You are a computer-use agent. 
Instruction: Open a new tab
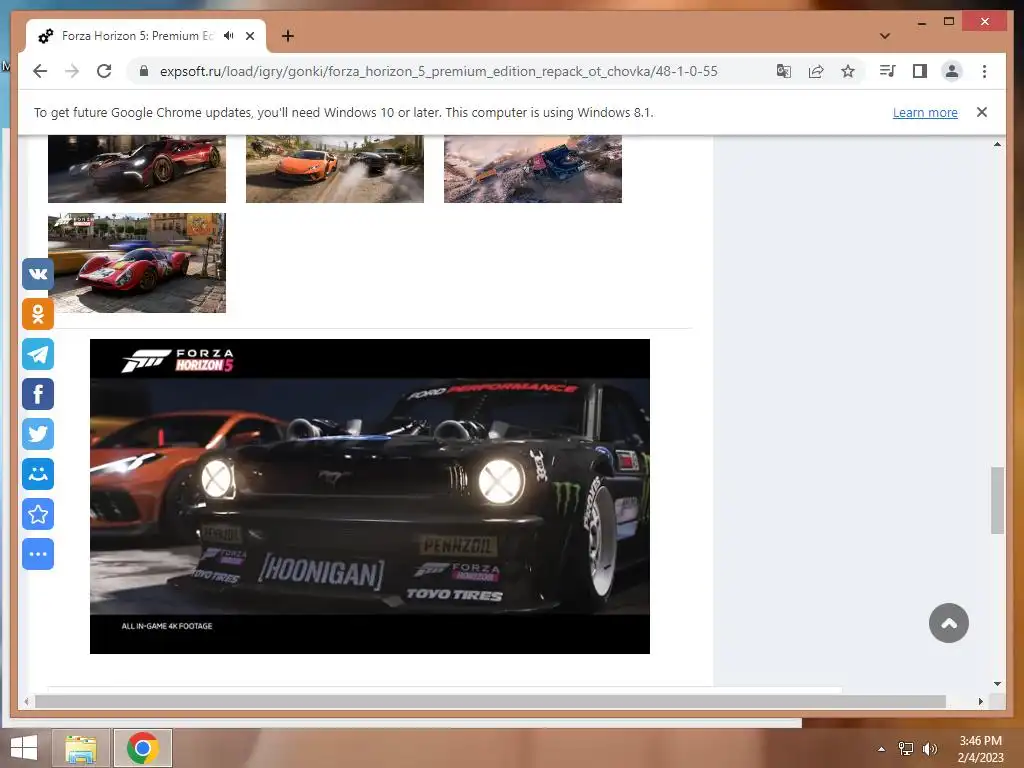(288, 36)
